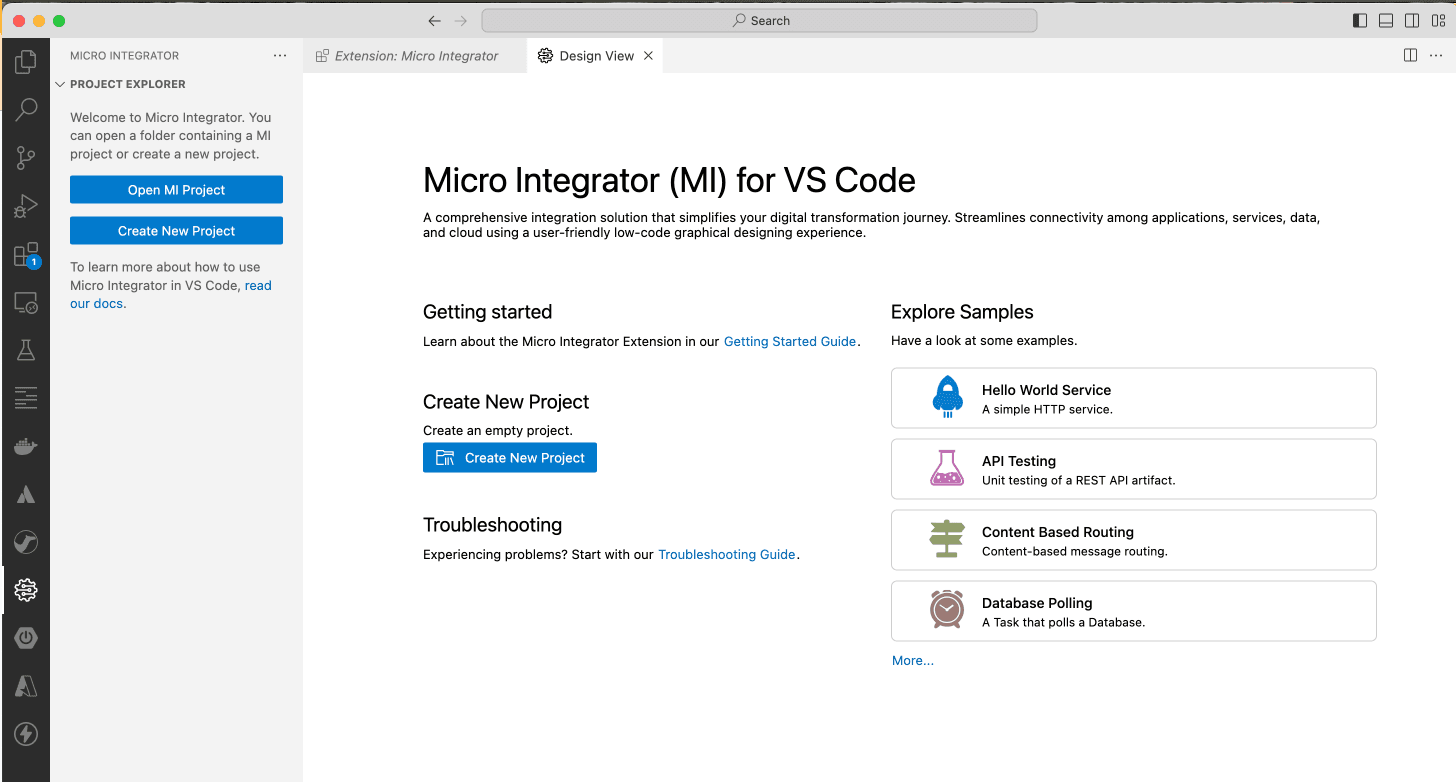Click the top Search command bar

coord(759,20)
